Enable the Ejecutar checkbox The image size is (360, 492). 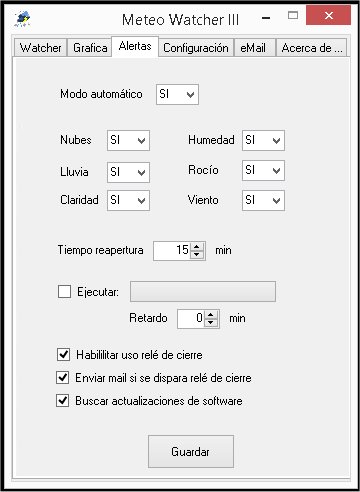pos(64,291)
